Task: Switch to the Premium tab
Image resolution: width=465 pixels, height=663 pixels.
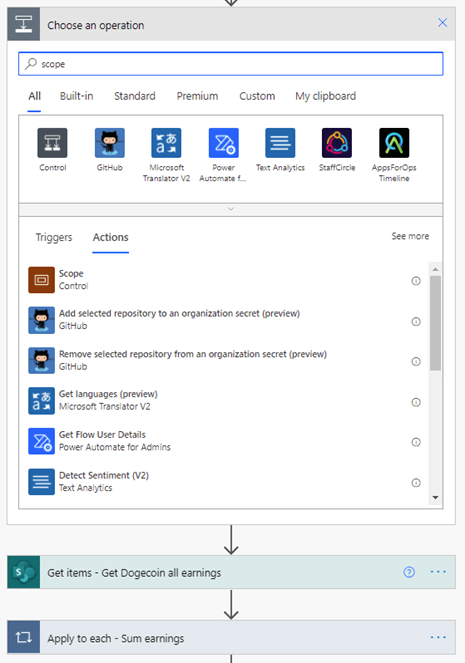Action: [x=197, y=96]
